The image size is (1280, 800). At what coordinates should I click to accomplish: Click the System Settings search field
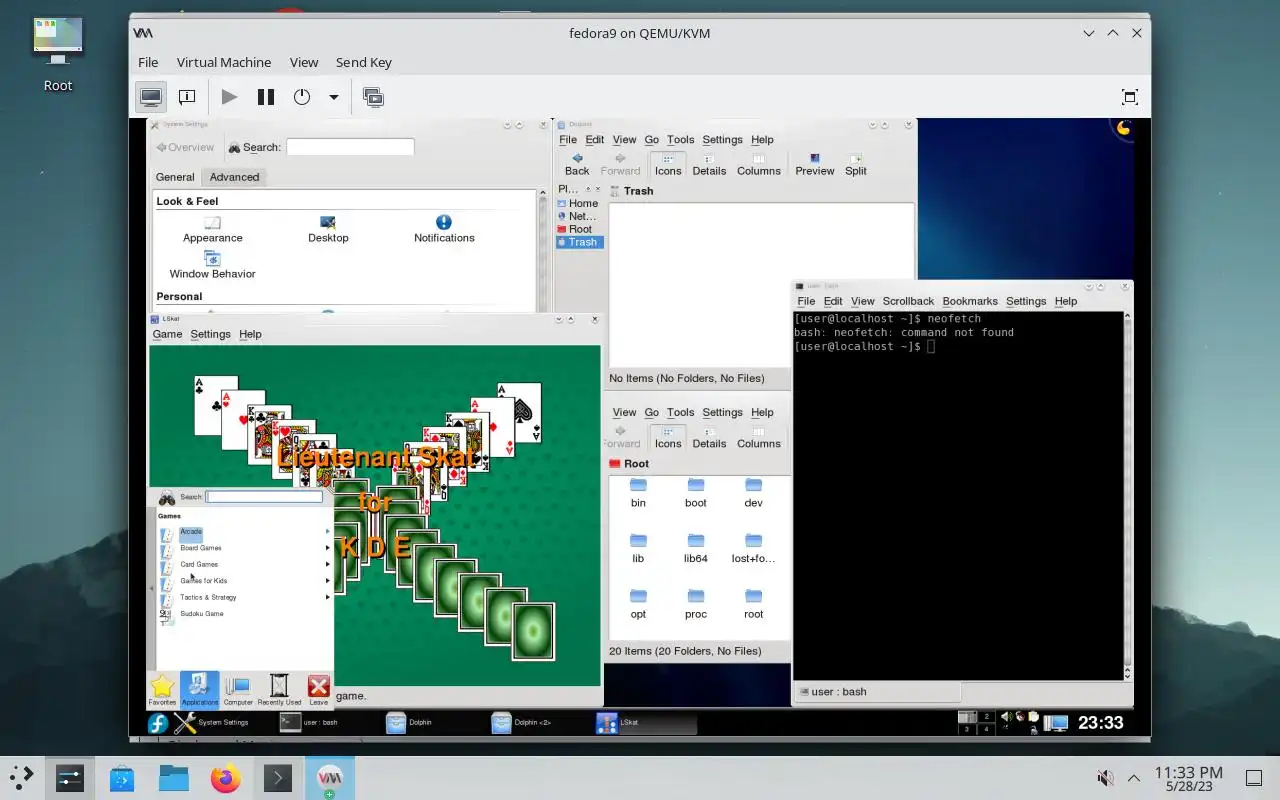350,147
